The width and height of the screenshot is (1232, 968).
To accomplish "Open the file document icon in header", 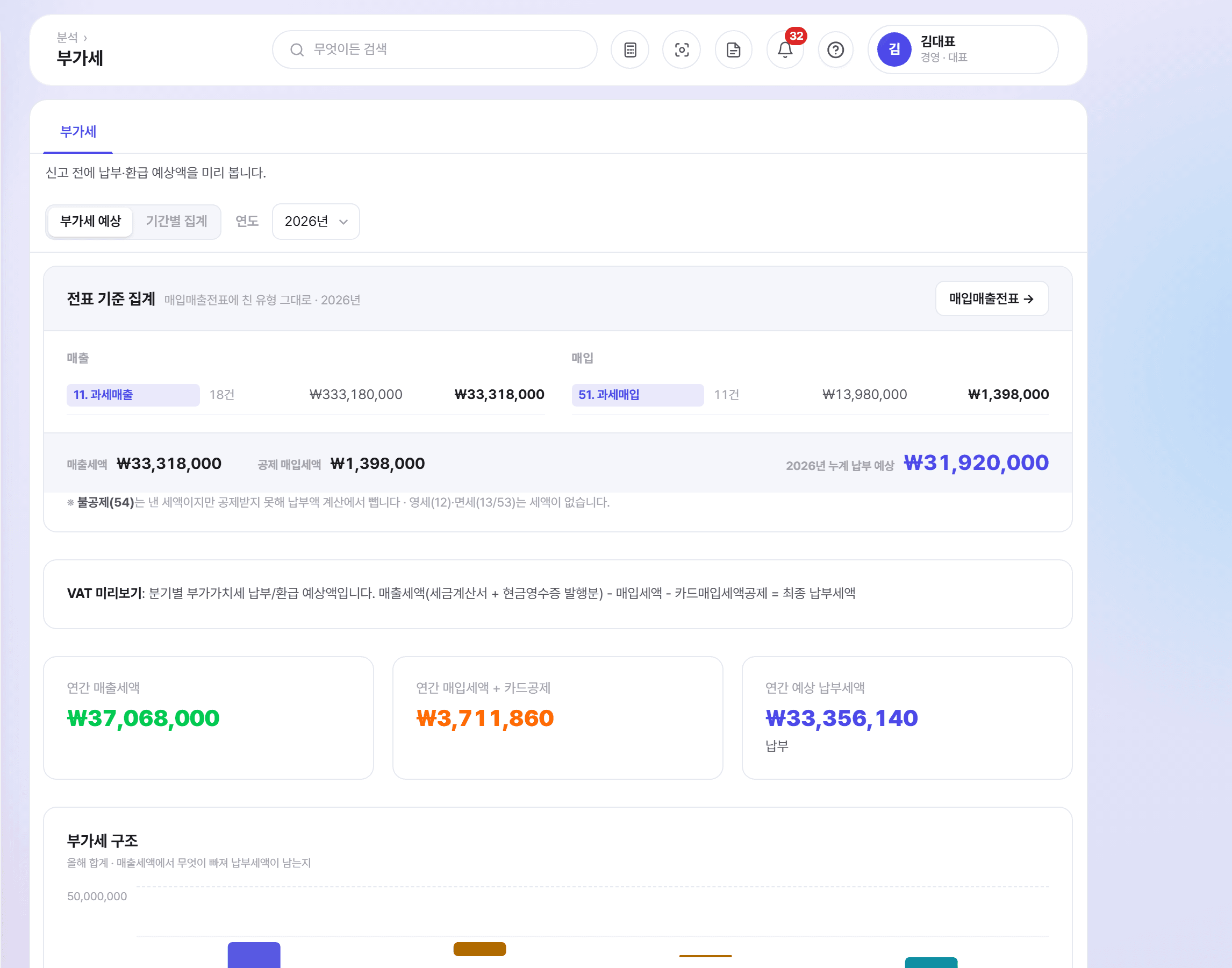I will (733, 50).
